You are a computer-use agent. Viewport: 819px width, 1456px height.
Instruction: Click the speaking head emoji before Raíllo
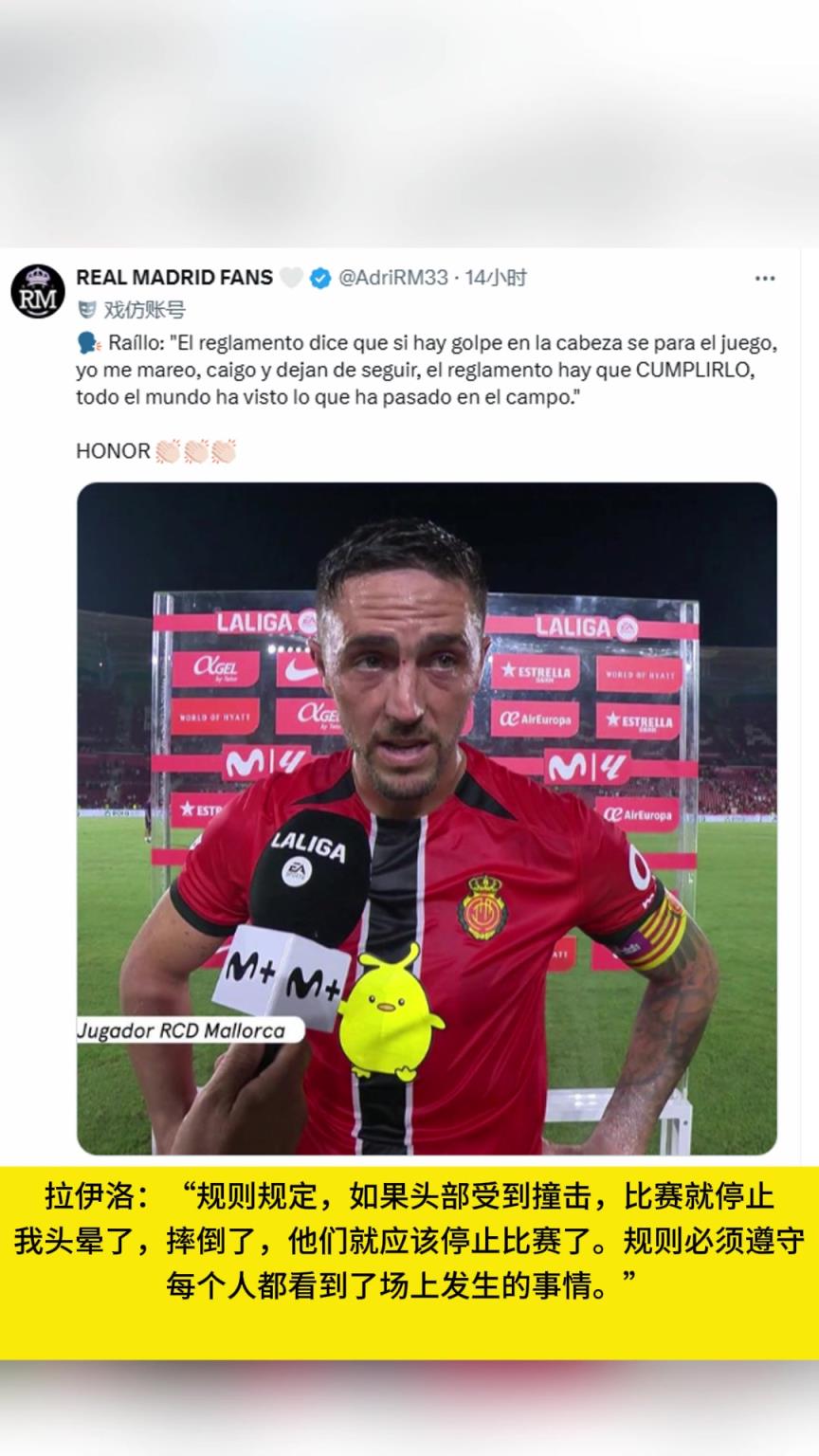88,342
